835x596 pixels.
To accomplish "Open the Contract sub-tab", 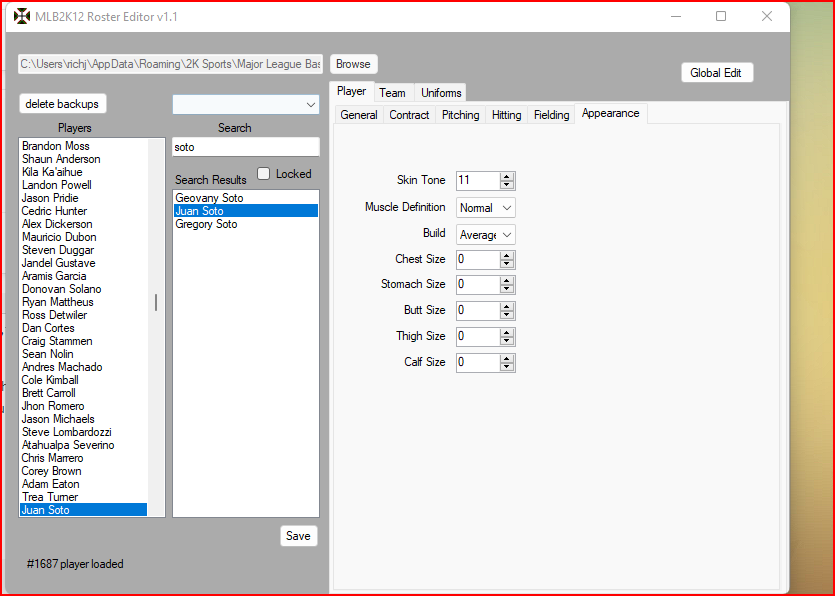I will pos(409,115).
